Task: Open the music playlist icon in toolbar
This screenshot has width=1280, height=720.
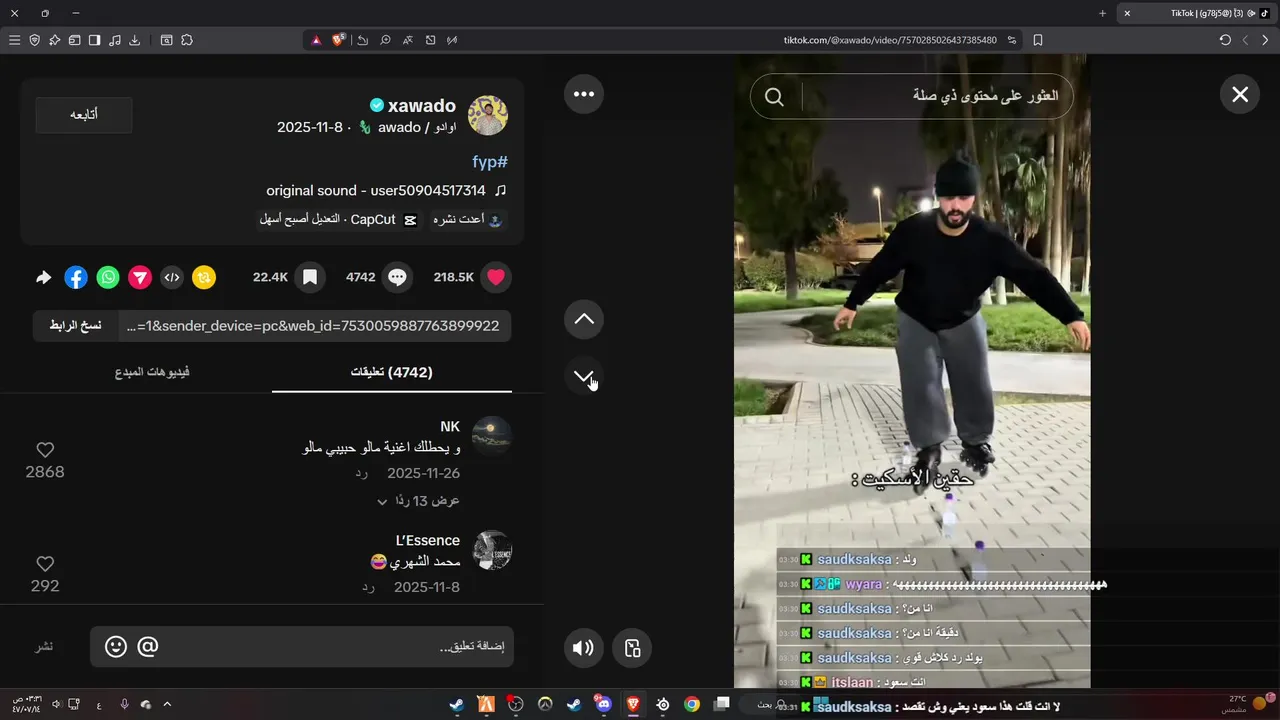Action: (114, 40)
